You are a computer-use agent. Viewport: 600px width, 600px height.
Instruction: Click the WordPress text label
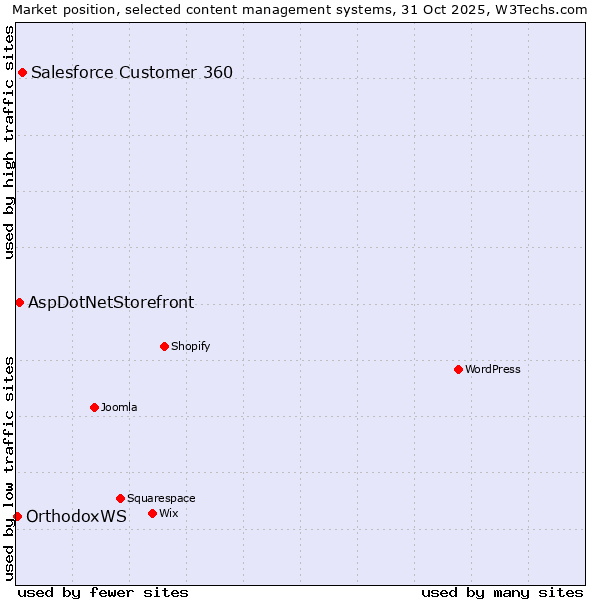[x=493, y=369]
